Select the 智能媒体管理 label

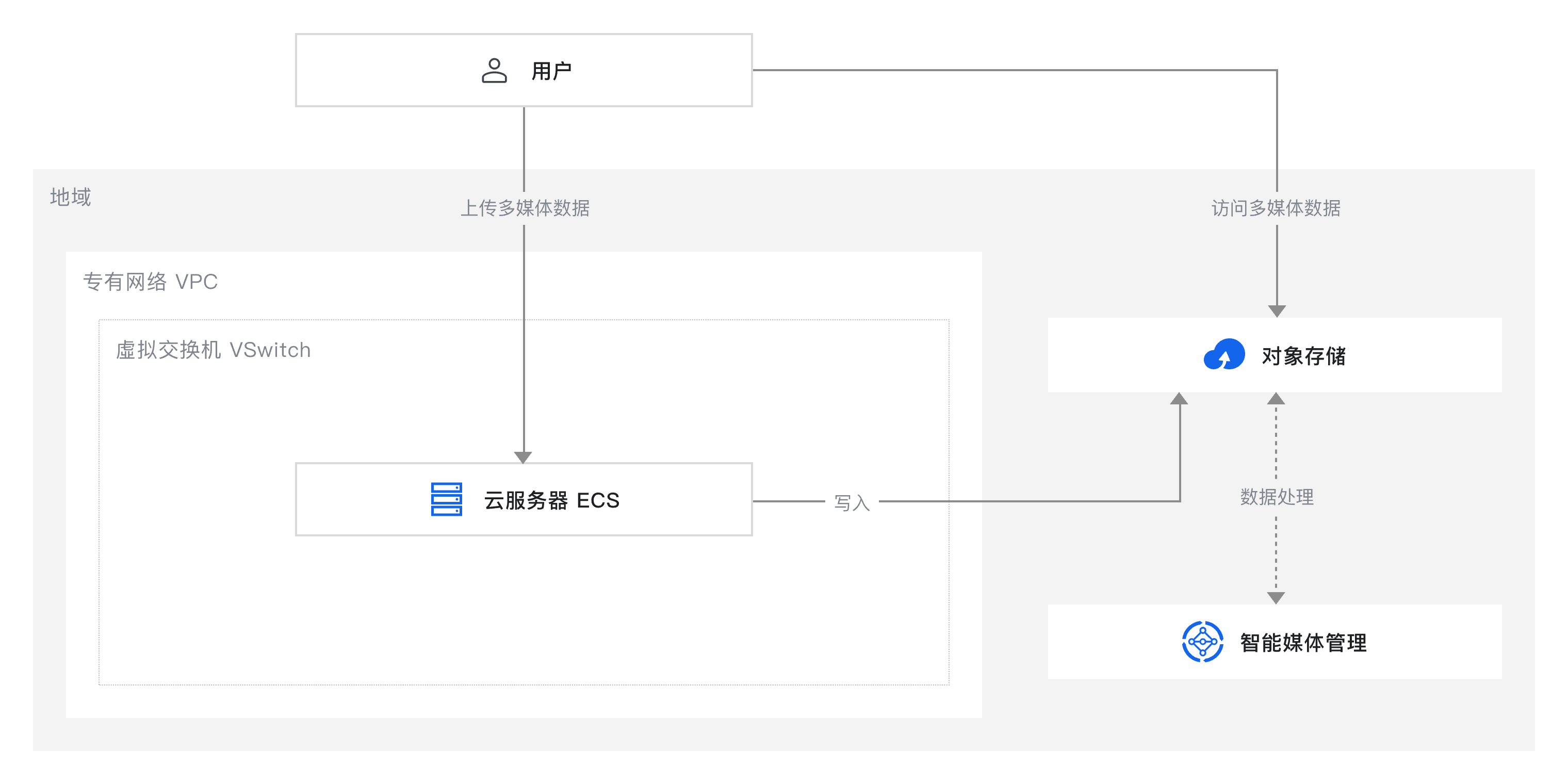(1303, 643)
